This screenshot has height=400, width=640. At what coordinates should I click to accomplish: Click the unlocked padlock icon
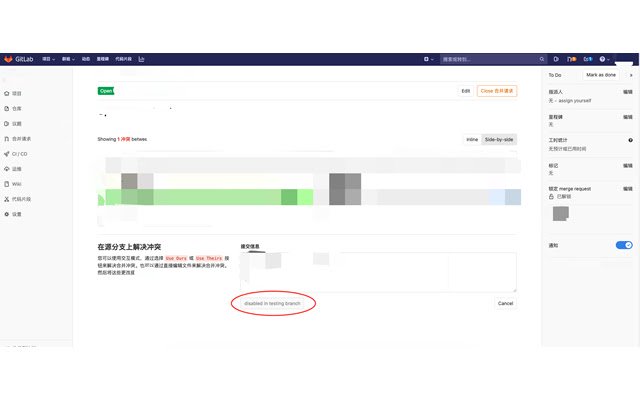coord(551,196)
